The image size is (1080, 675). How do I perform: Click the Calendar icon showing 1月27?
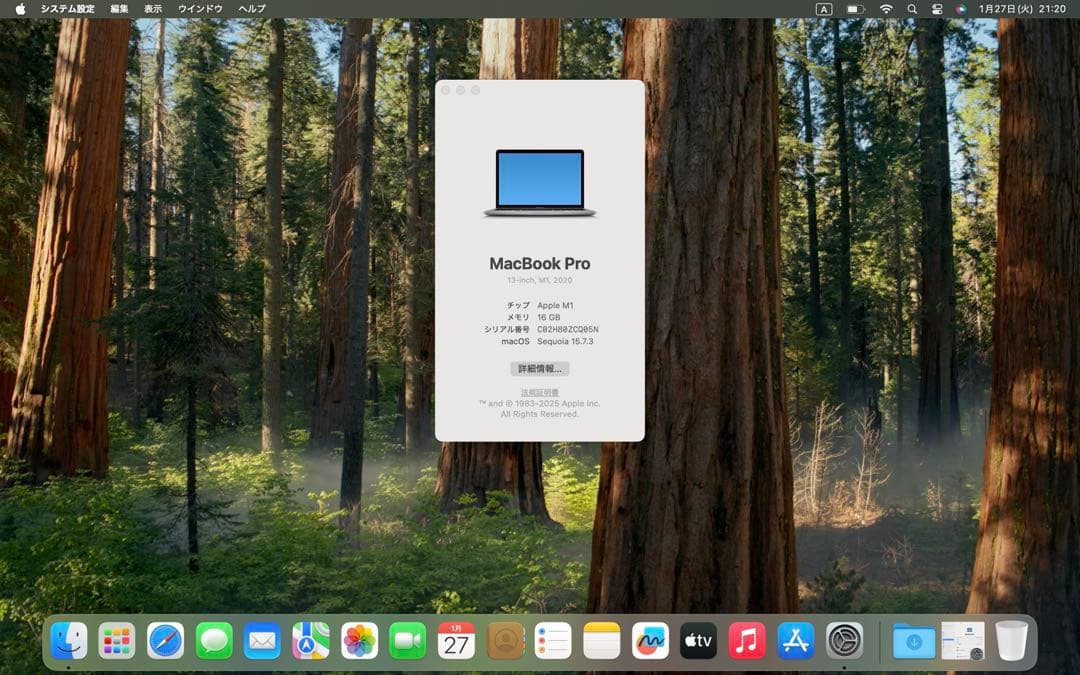(455, 640)
